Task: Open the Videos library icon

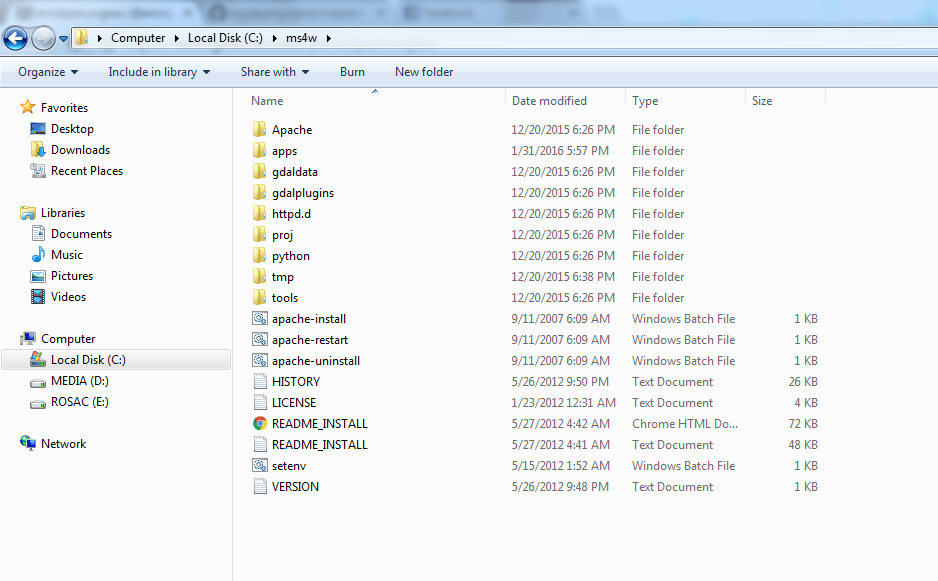Action: [x=38, y=297]
